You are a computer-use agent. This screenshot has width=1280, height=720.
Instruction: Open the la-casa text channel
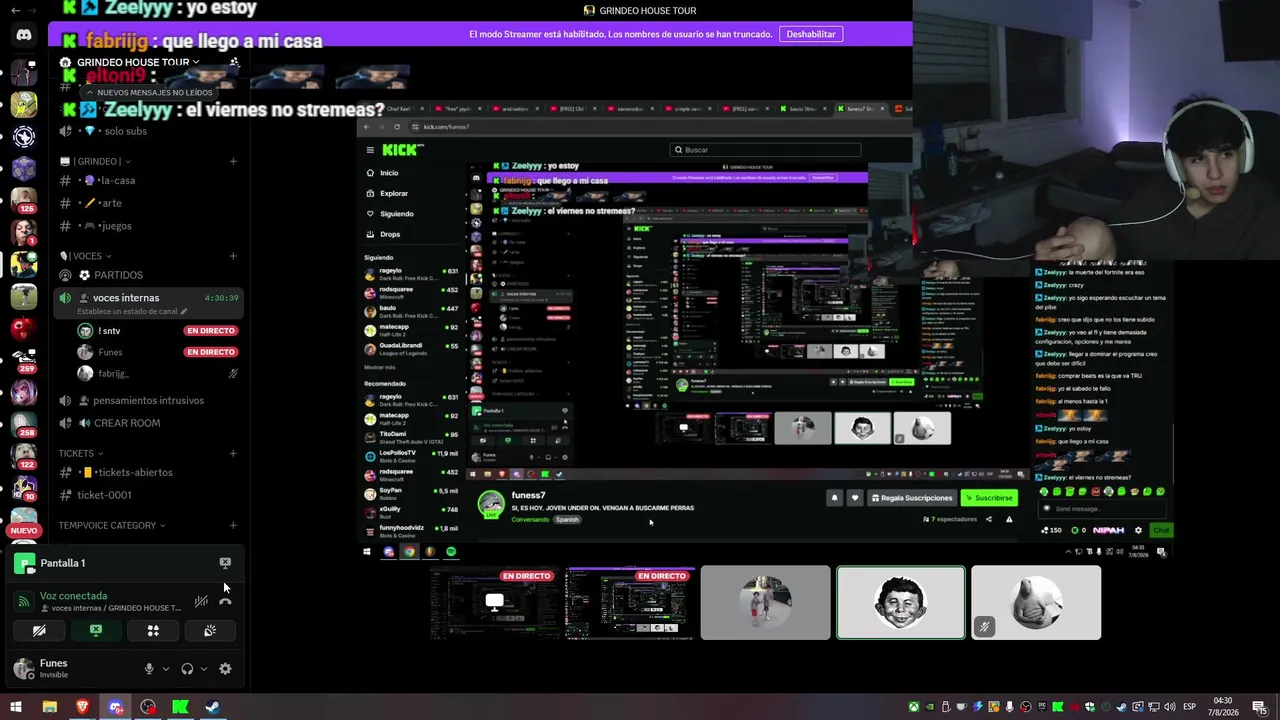pos(149,181)
